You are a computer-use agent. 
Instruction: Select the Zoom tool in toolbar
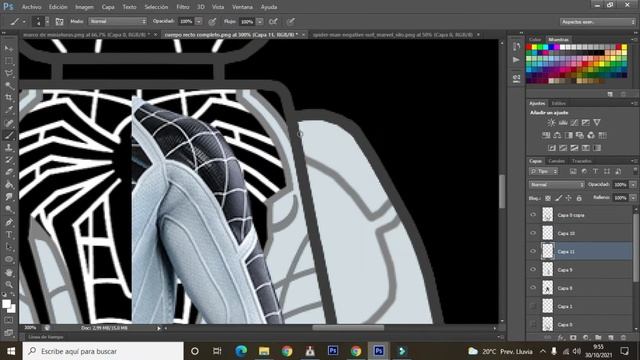9,284
